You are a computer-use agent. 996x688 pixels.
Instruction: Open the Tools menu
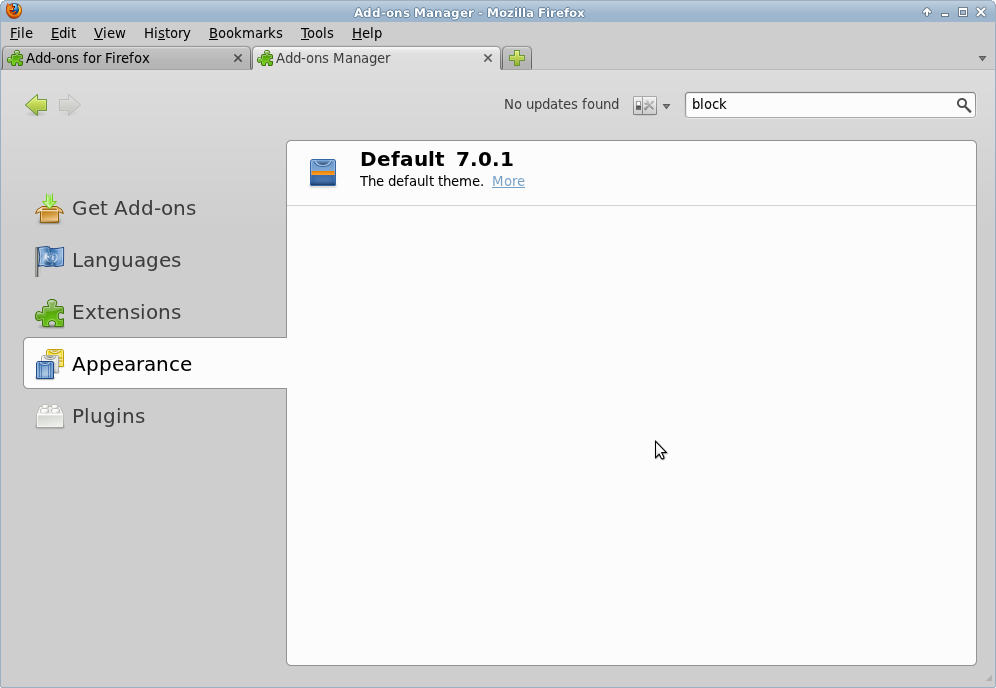(x=317, y=33)
